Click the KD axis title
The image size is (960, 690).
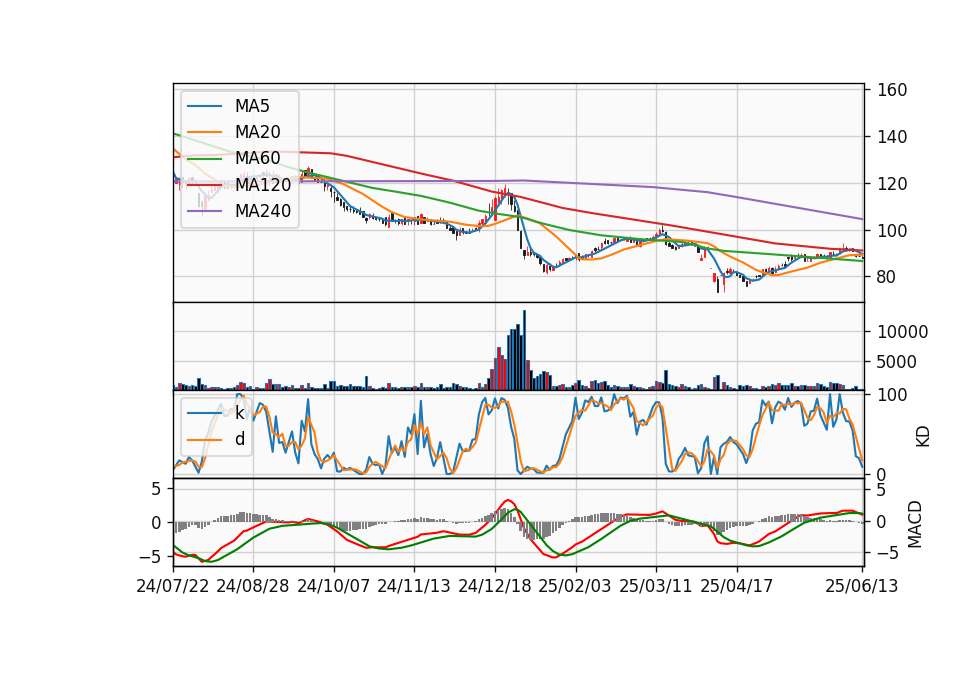click(x=923, y=437)
